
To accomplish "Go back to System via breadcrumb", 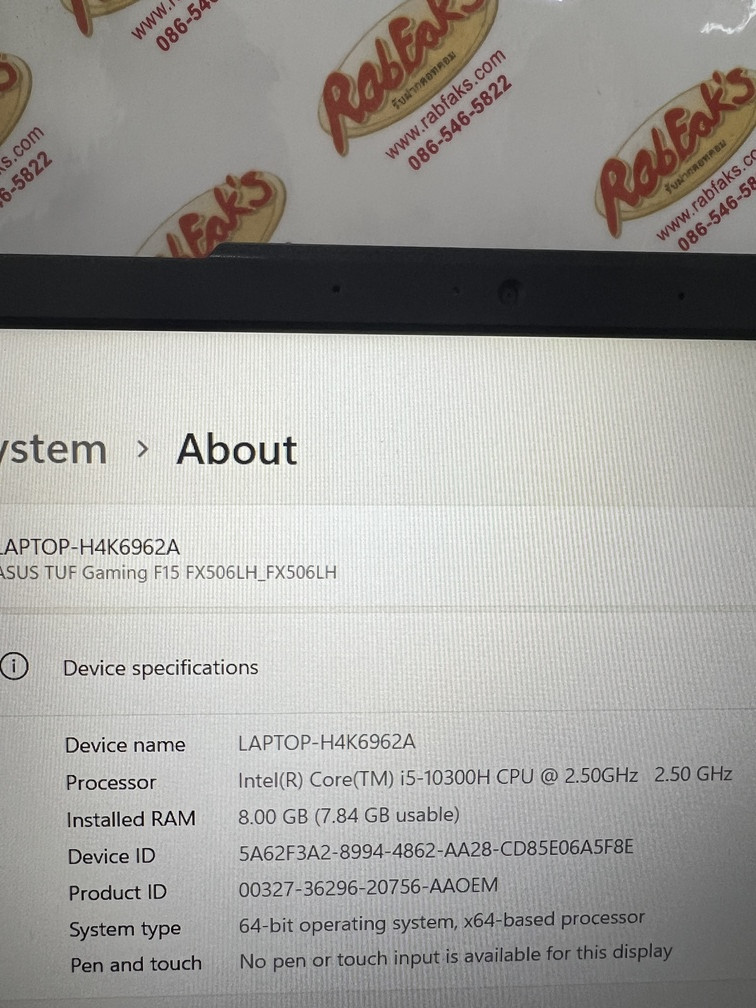I will 54,449.
